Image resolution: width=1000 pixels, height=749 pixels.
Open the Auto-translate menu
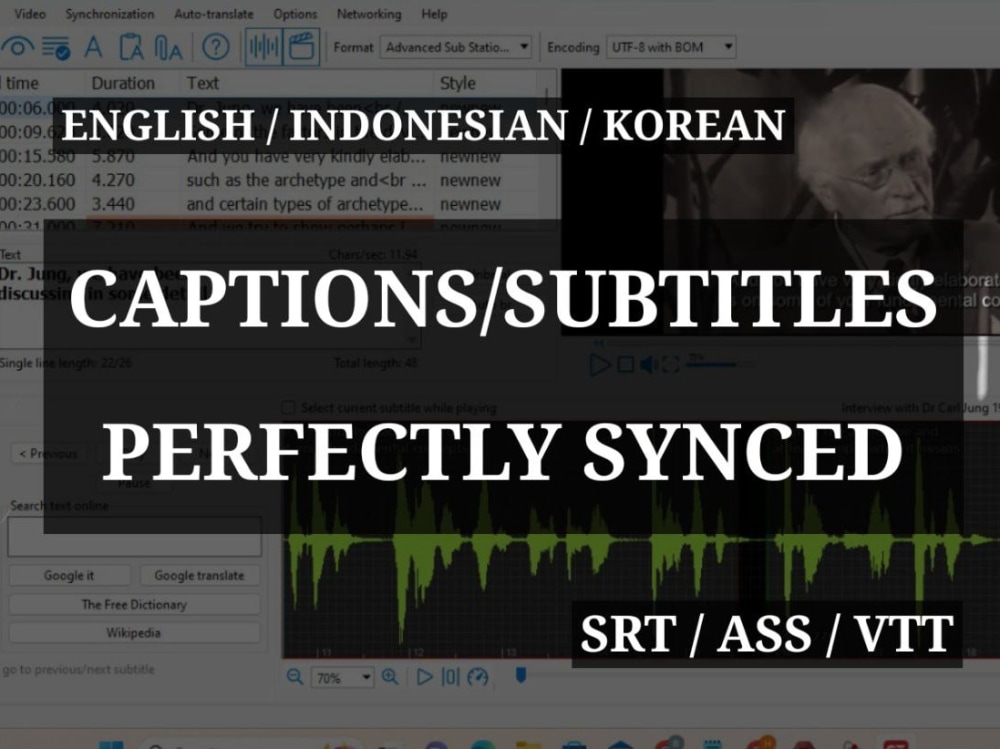pyautogui.click(x=214, y=13)
